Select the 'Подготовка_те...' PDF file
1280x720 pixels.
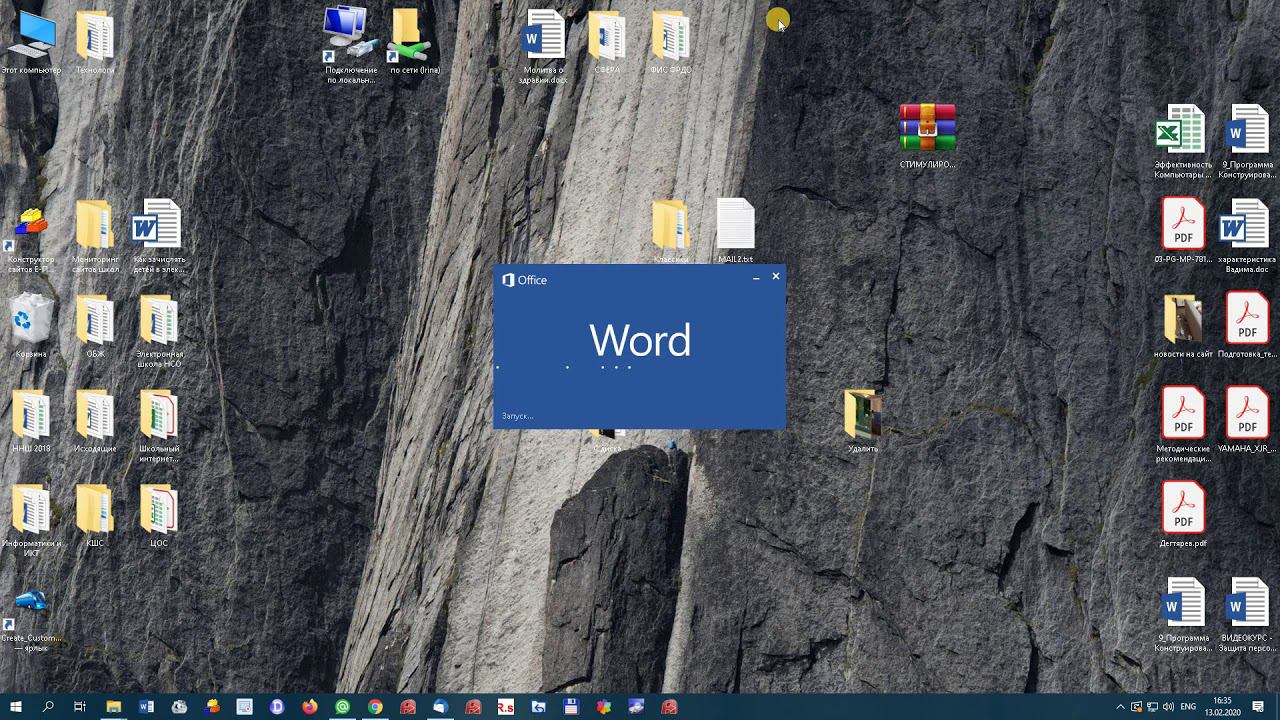(x=1247, y=326)
